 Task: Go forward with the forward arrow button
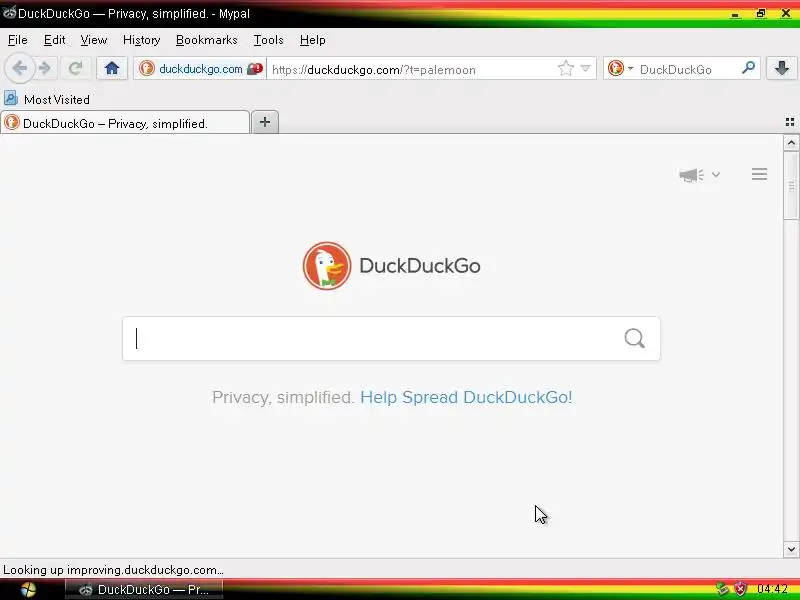pos(45,68)
